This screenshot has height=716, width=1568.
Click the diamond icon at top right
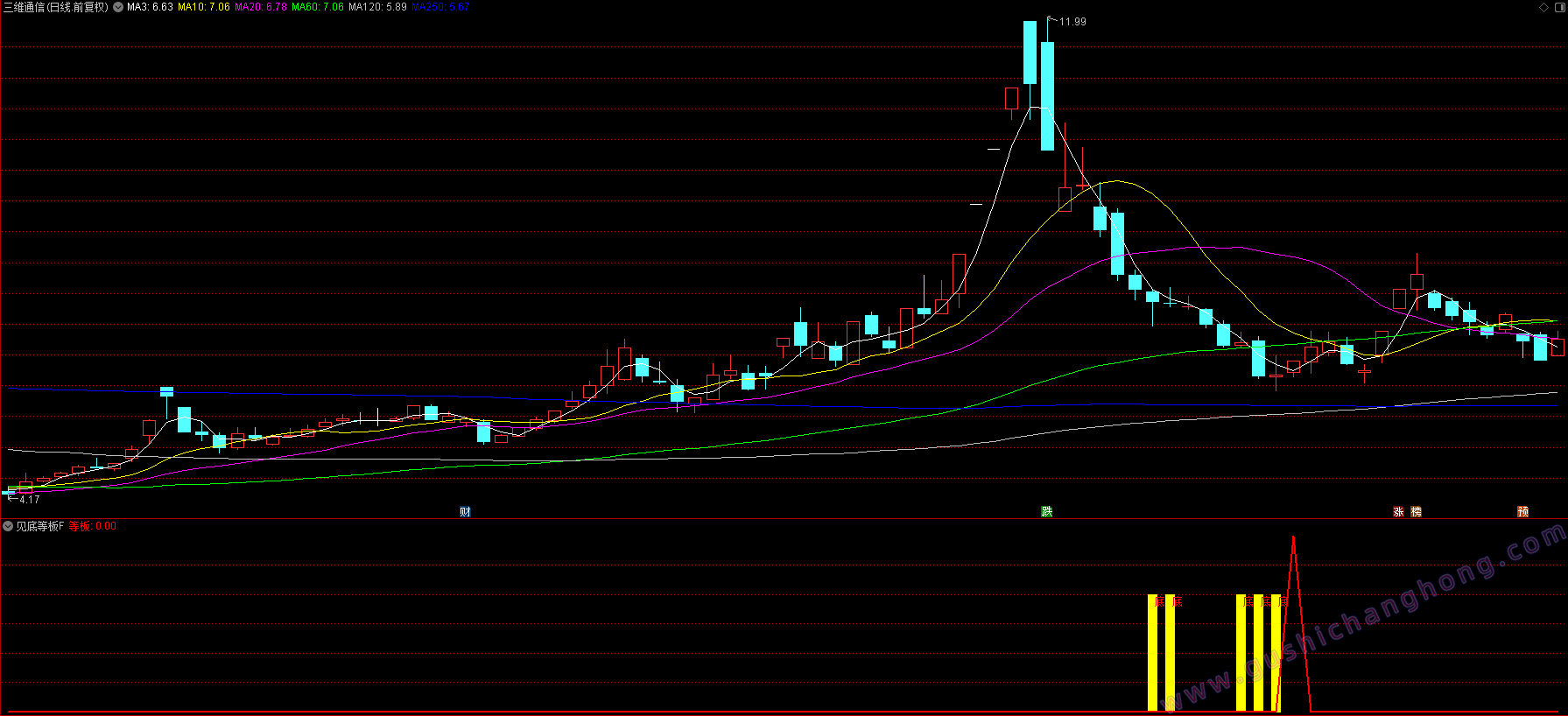1543,7
